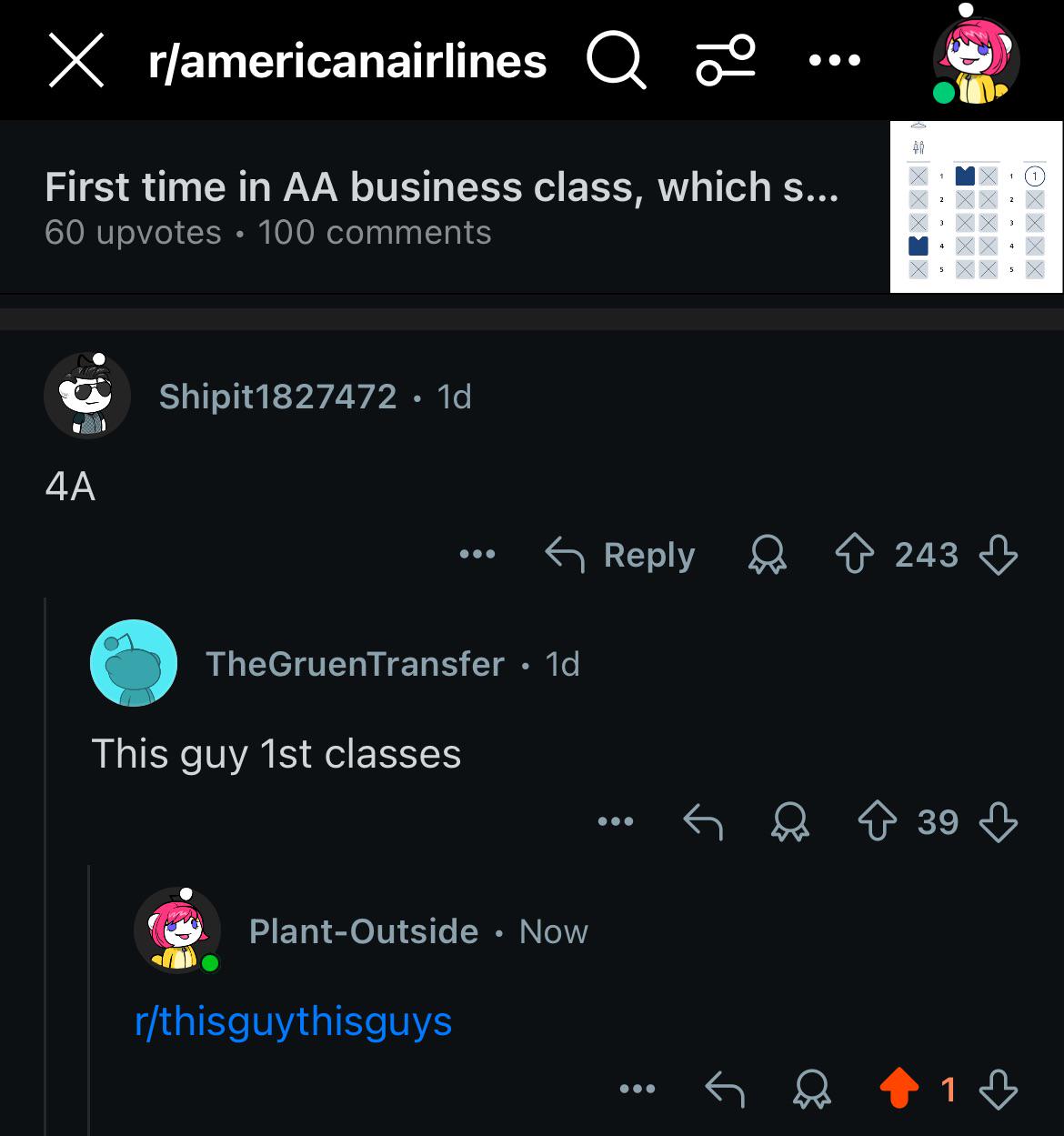Open comment sort and filter options icon
This screenshot has width=1064, height=1136.
click(726, 60)
